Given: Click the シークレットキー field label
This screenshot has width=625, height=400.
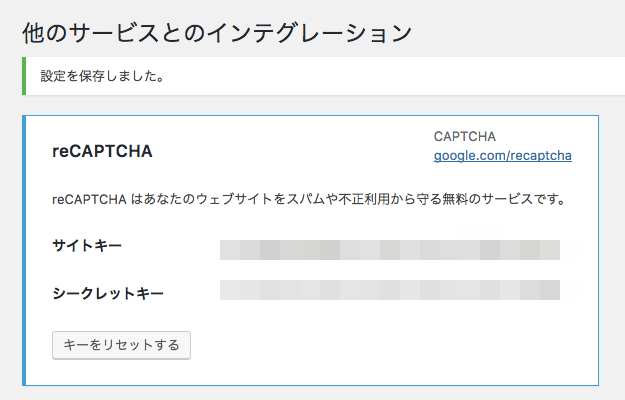Looking at the screenshot, I should tap(108, 294).
